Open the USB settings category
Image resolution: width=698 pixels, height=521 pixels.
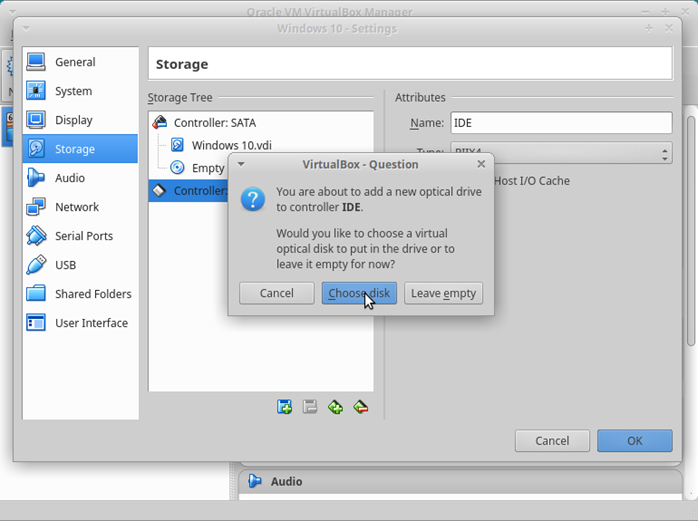[80, 265]
